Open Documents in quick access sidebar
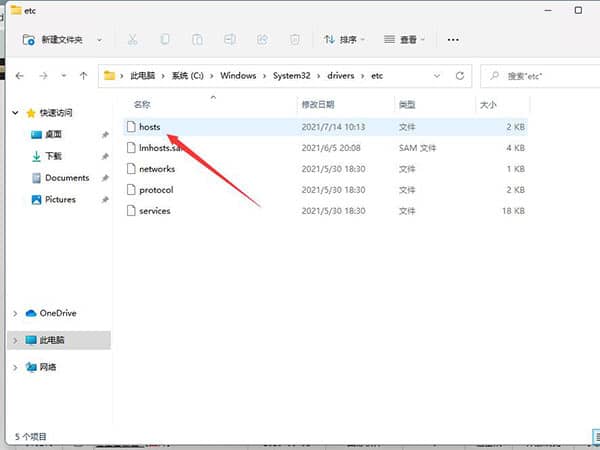 coord(66,178)
